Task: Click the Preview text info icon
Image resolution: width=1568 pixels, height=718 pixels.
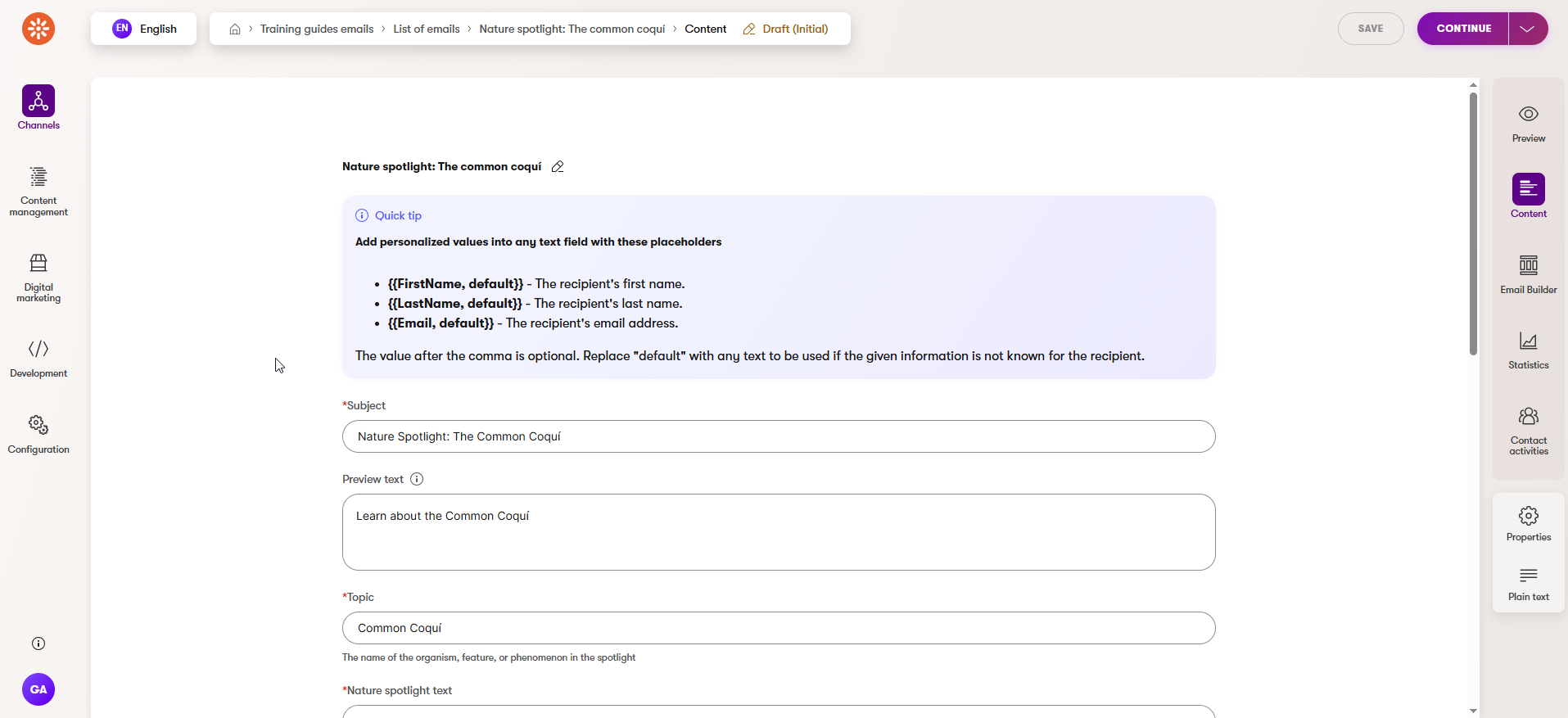Action: point(417,480)
